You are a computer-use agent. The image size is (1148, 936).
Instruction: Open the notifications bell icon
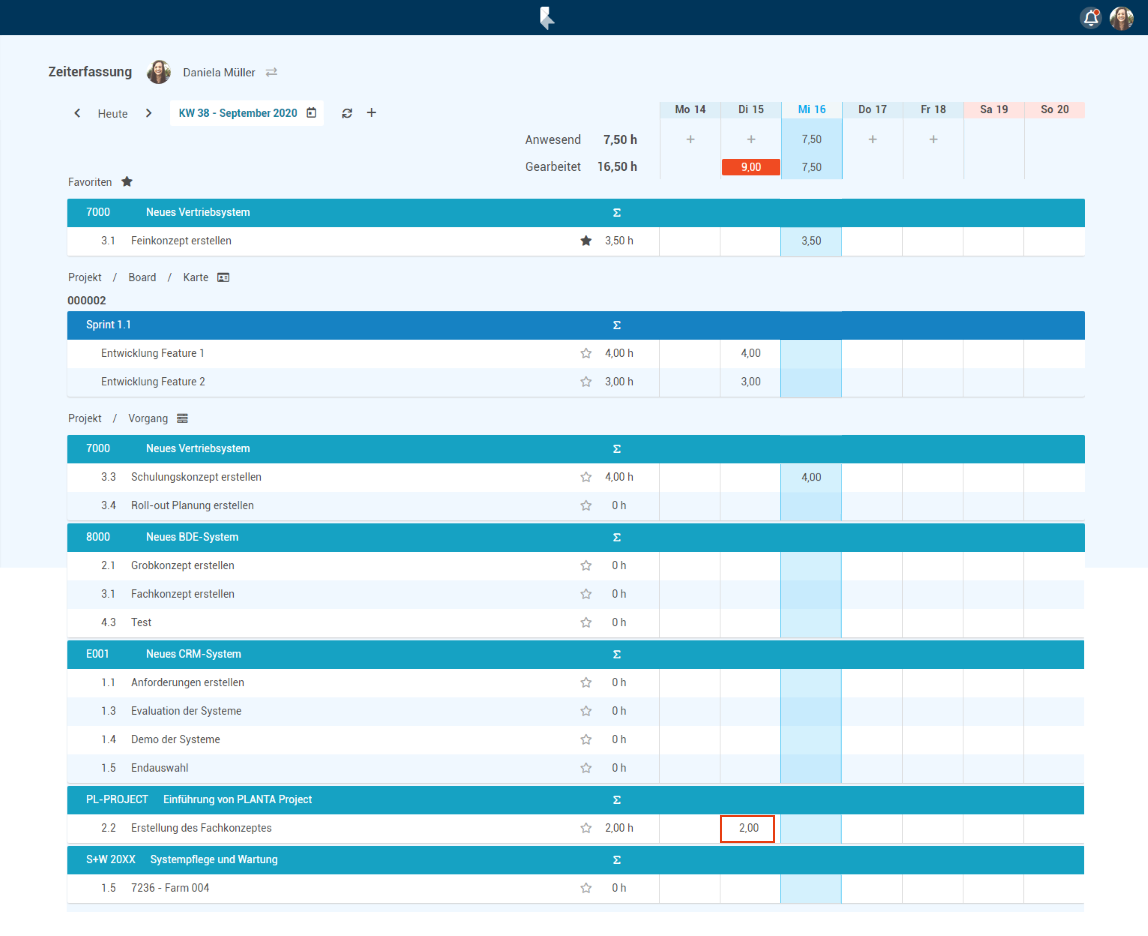[1090, 18]
